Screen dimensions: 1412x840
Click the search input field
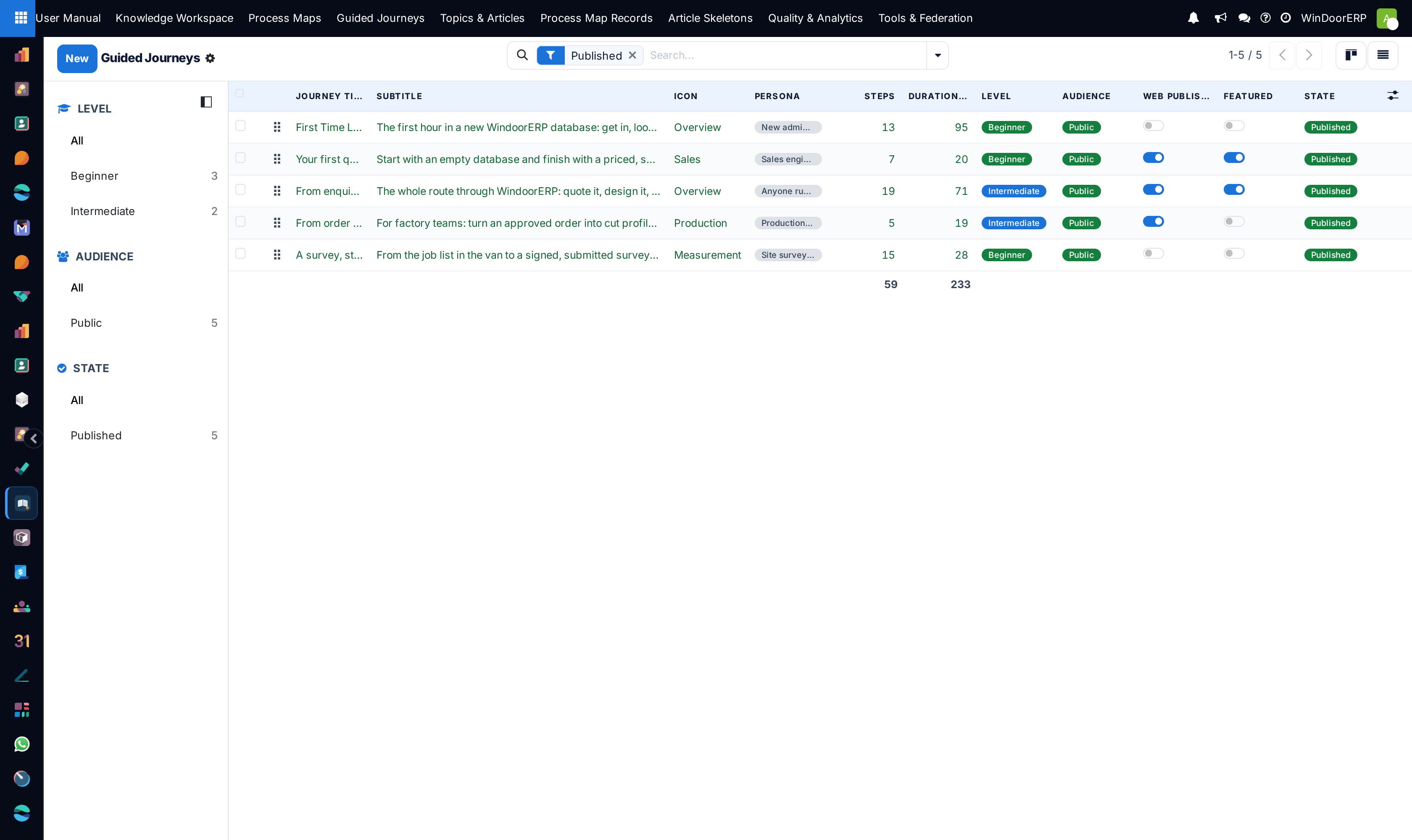(x=785, y=55)
